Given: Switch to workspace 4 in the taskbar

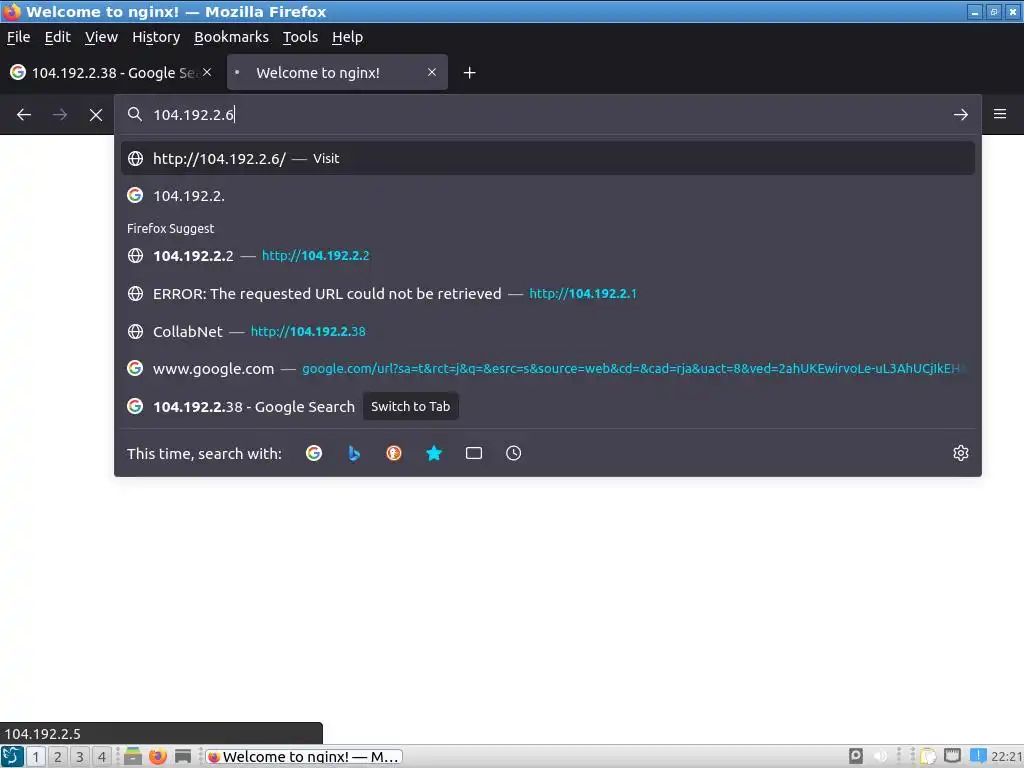Looking at the screenshot, I should [x=101, y=757].
